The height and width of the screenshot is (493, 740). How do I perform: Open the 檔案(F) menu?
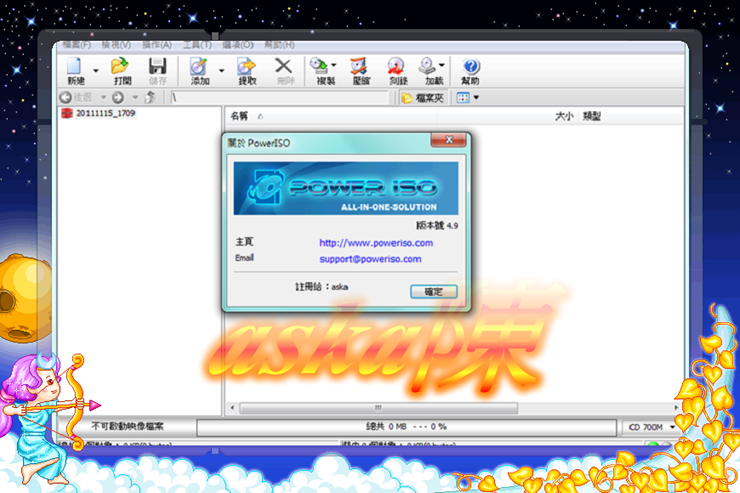[76, 45]
